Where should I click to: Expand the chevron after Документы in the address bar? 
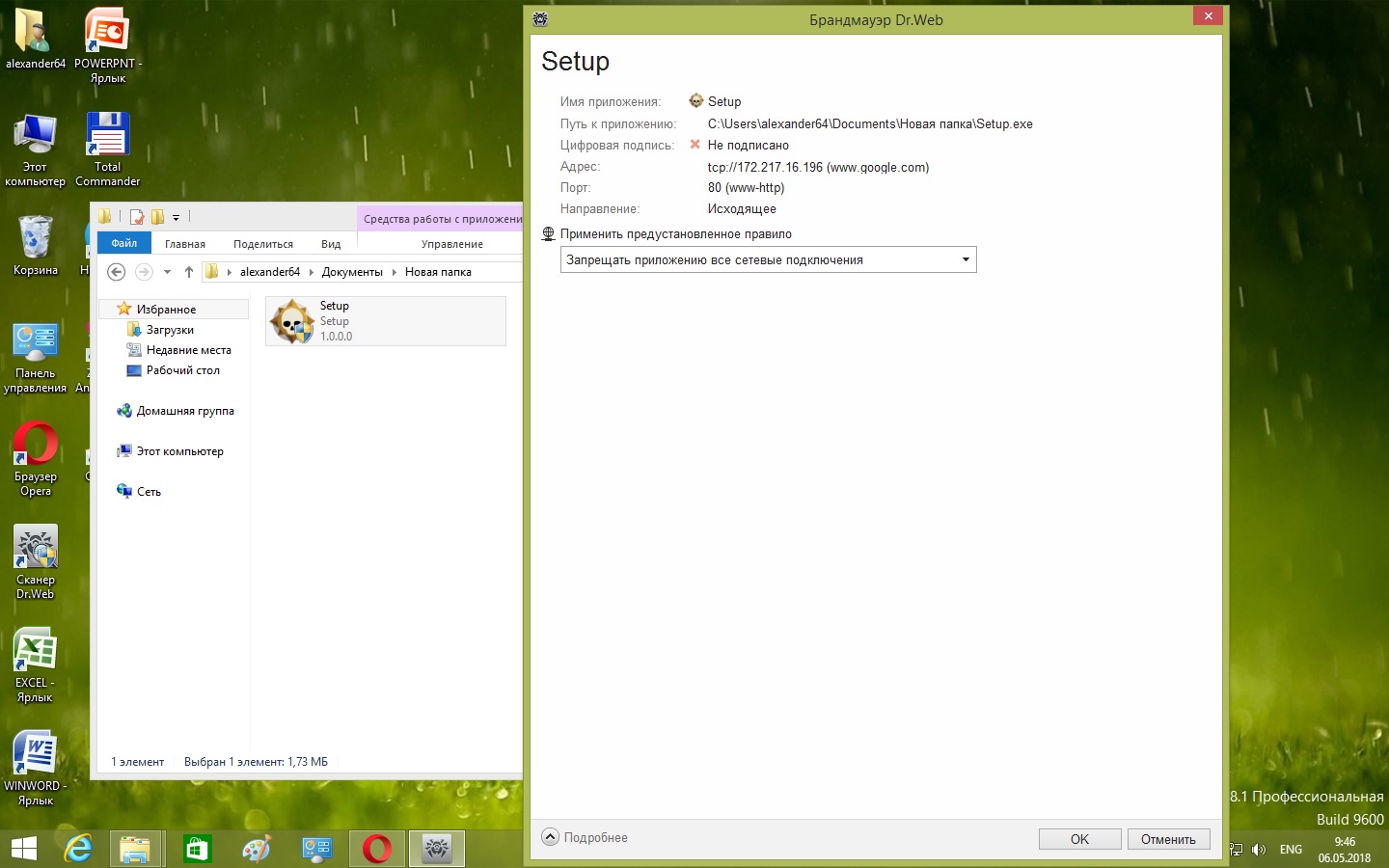click(394, 272)
